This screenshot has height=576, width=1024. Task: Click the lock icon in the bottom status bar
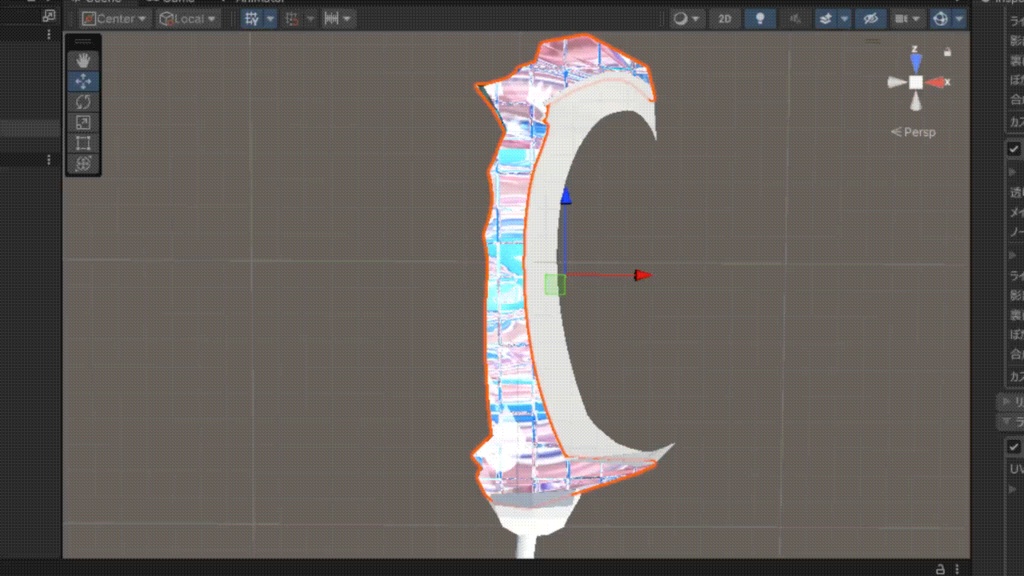point(940,569)
